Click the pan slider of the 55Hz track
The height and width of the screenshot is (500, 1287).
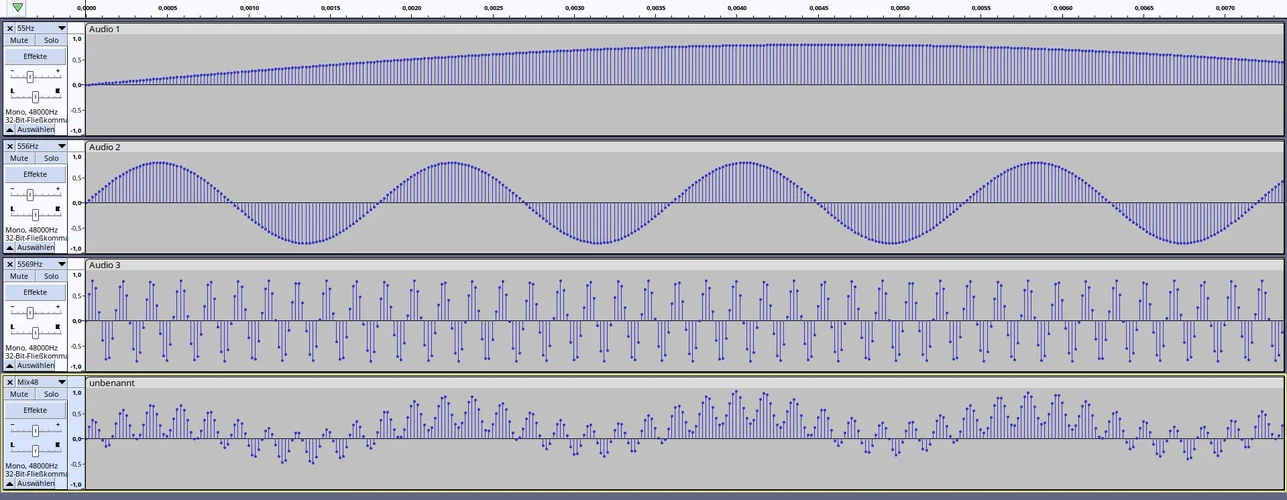[x=35, y=96]
